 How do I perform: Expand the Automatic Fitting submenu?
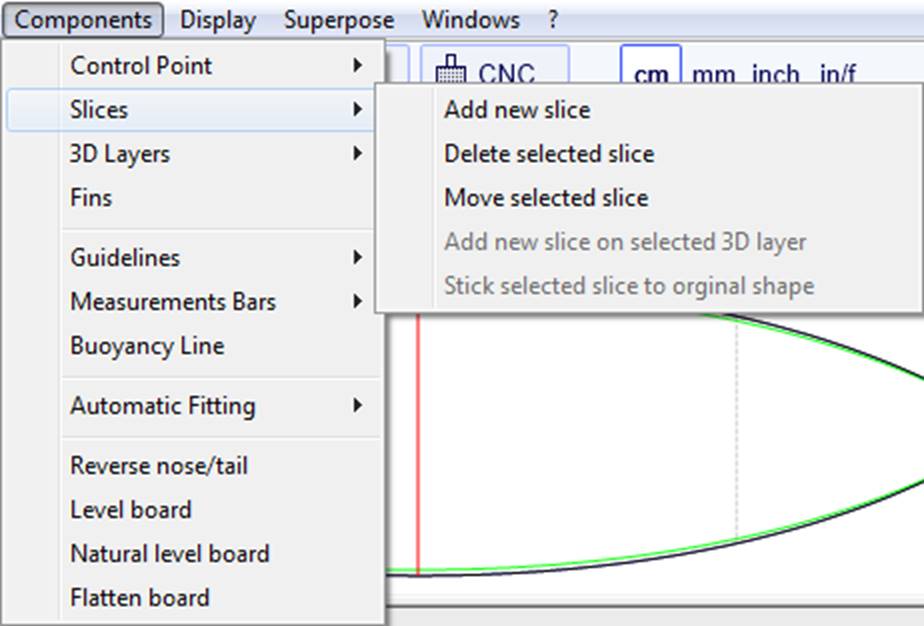pyautogui.click(x=357, y=406)
